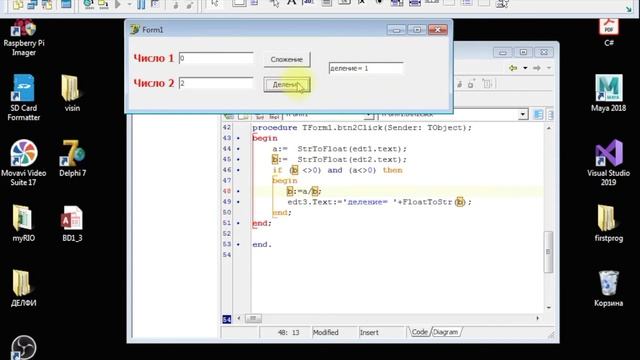
Task: Click the vertical scrollbar thumb in the code editor
Action: coord(549,252)
